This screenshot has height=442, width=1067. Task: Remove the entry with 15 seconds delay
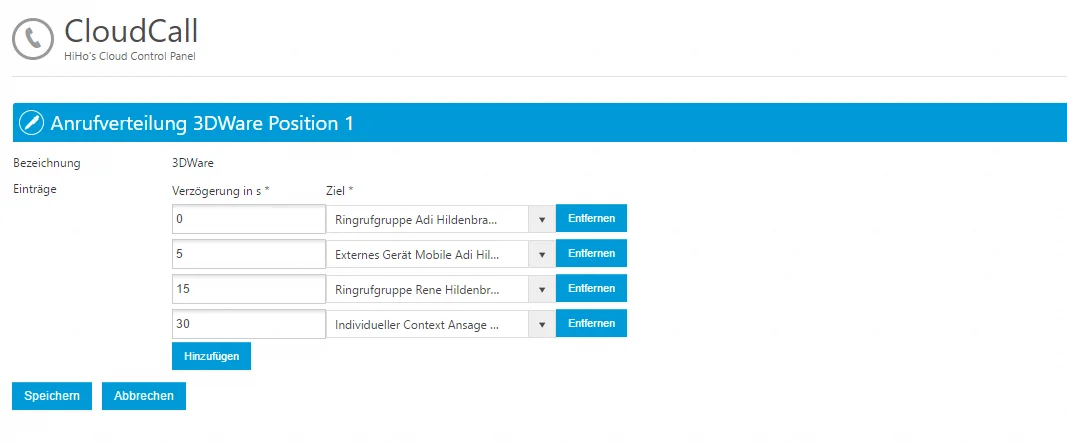(591, 289)
